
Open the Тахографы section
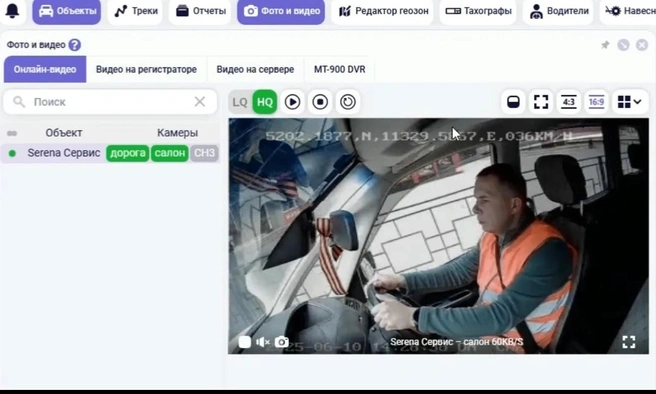point(478,11)
